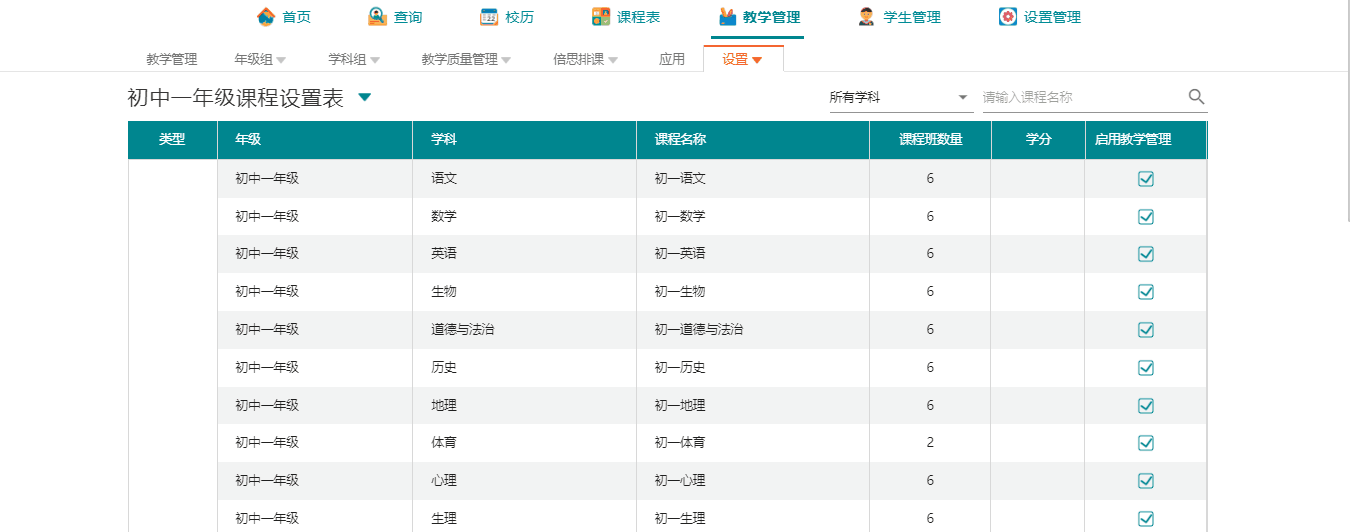Toggle 启用教学管理 checkbox for 初一心理
Image resolution: width=1350 pixels, height=532 pixels.
[1146, 481]
